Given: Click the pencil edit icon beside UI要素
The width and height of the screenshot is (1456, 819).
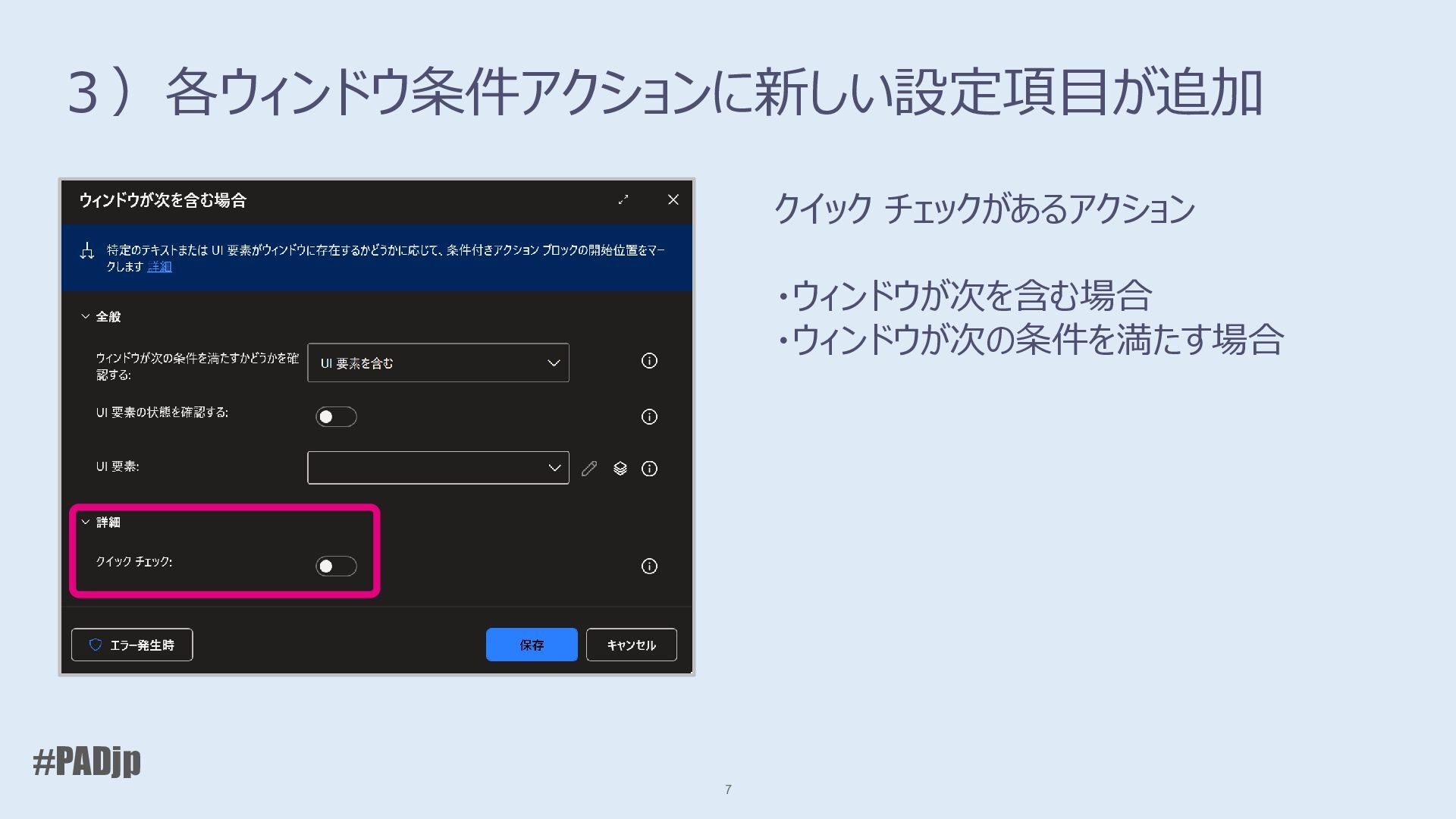Looking at the screenshot, I should 589,469.
